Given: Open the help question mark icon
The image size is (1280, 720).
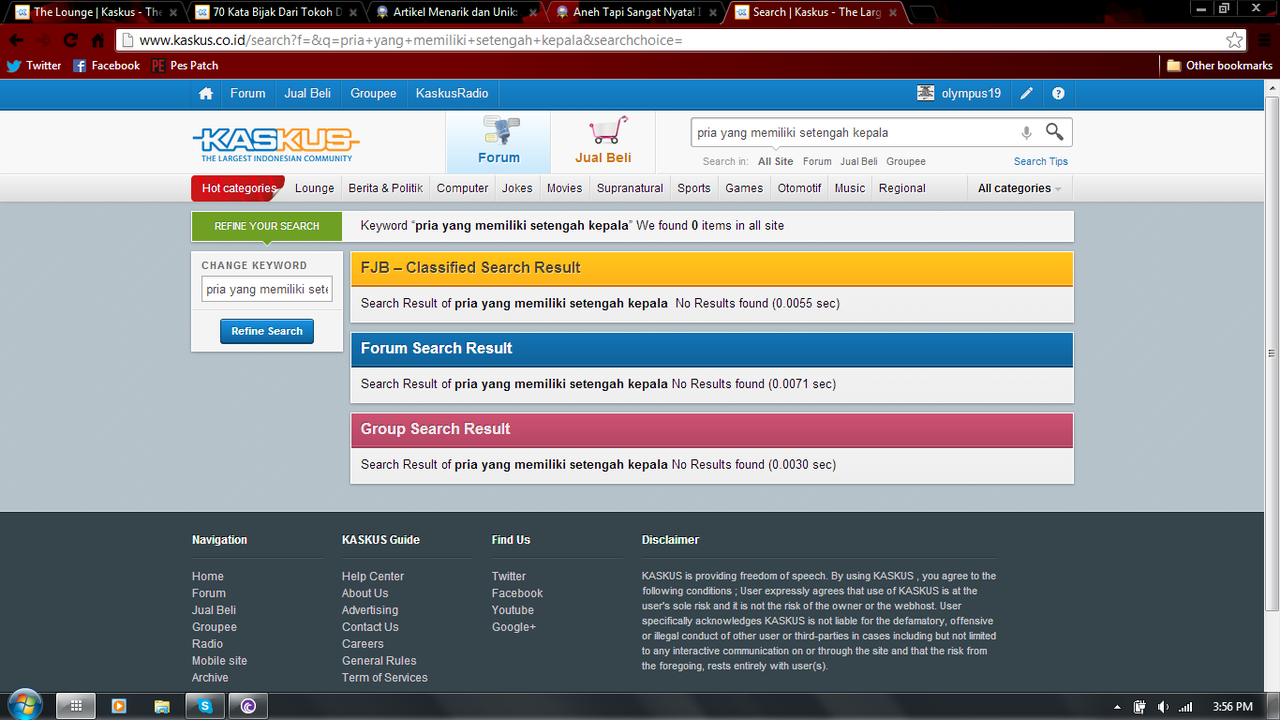Looking at the screenshot, I should 1058,93.
